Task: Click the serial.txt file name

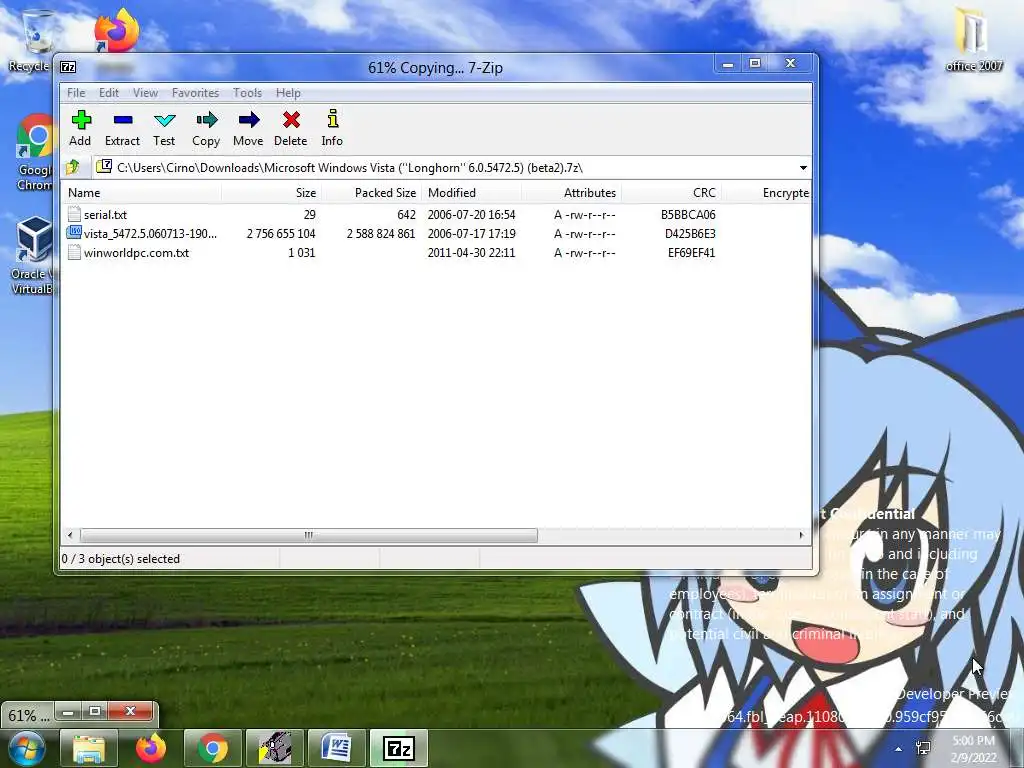Action: 105,215
